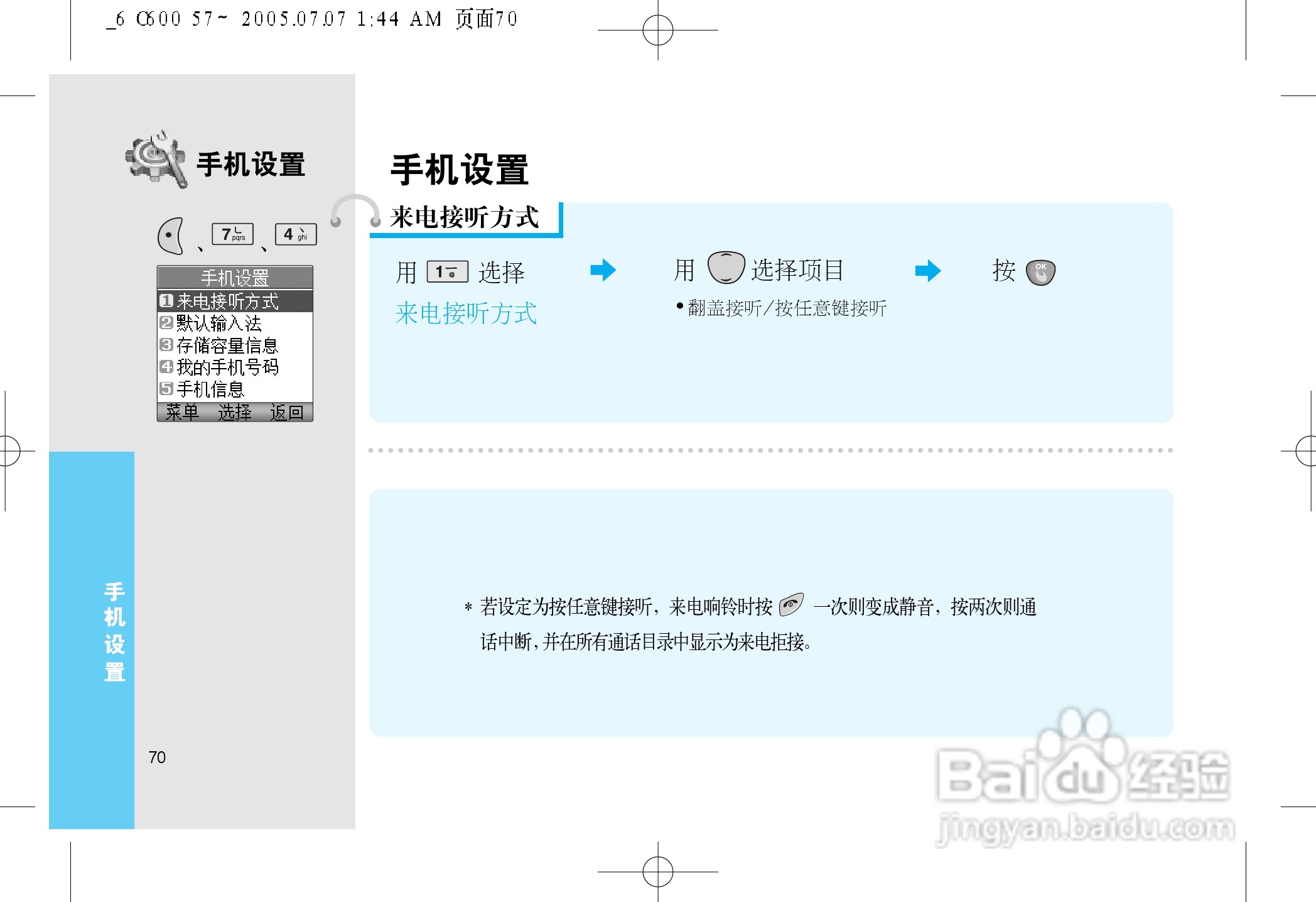Click the first blue arrow
Image resolution: width=1316 pixels, height=902 pixels.
603,271
